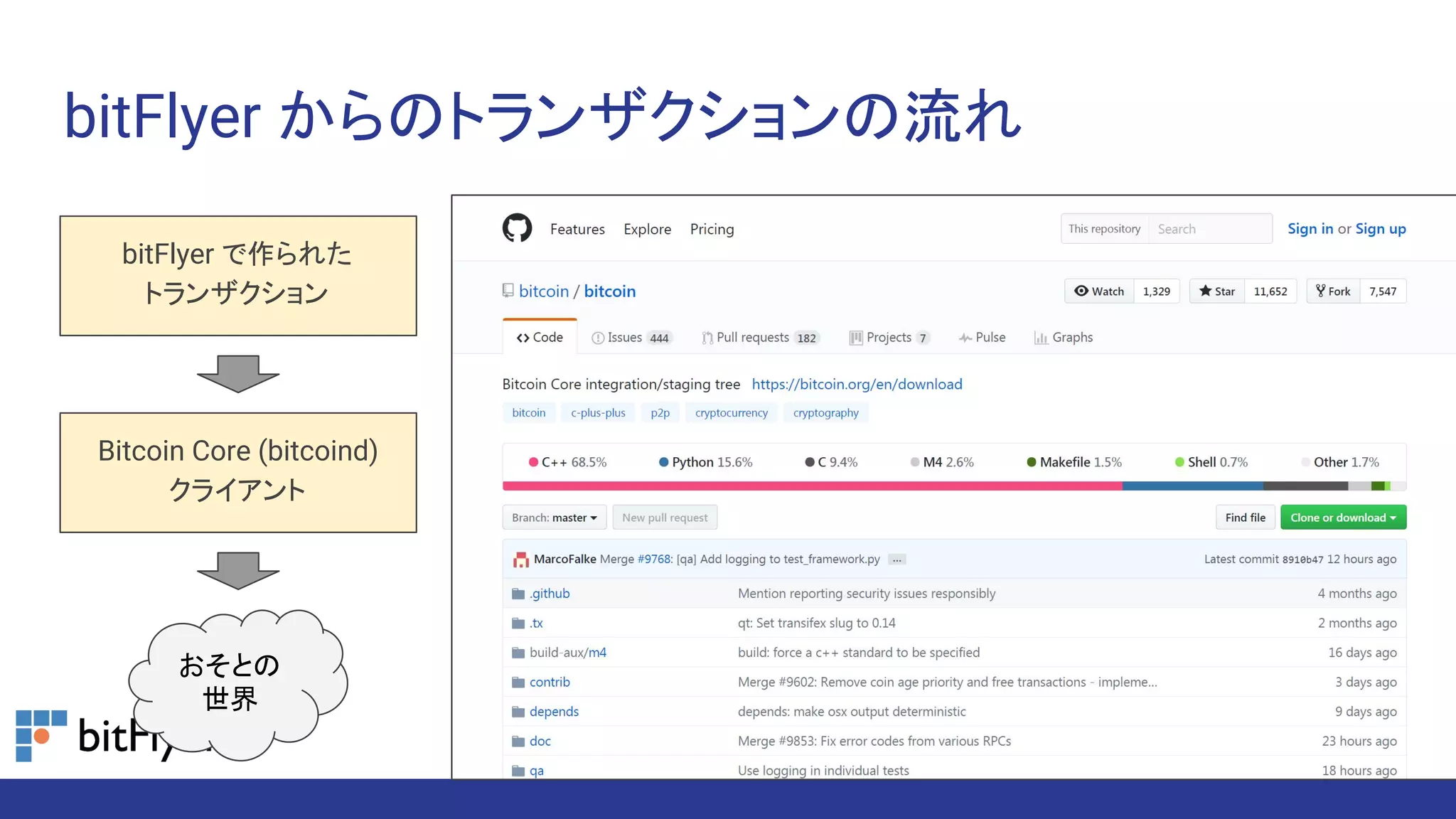Switch to the Pull requests tab
Image resolution: width=1456 pixels, height=819 pixels.
pos(761,338)
